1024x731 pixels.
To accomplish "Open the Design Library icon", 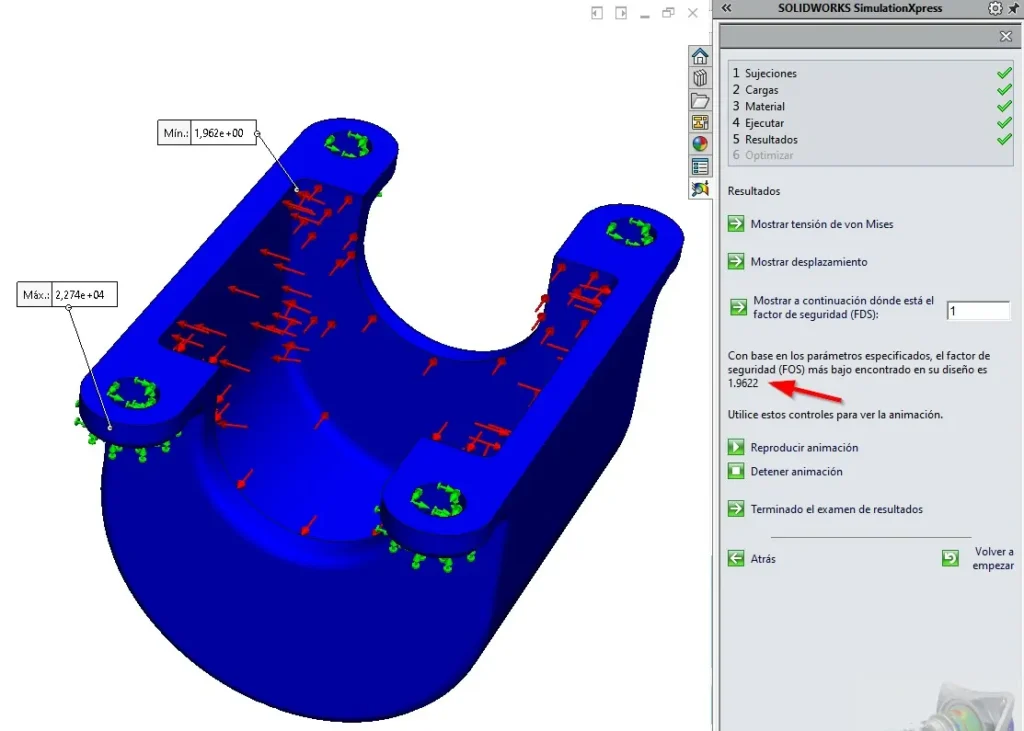I will (699, 78).
